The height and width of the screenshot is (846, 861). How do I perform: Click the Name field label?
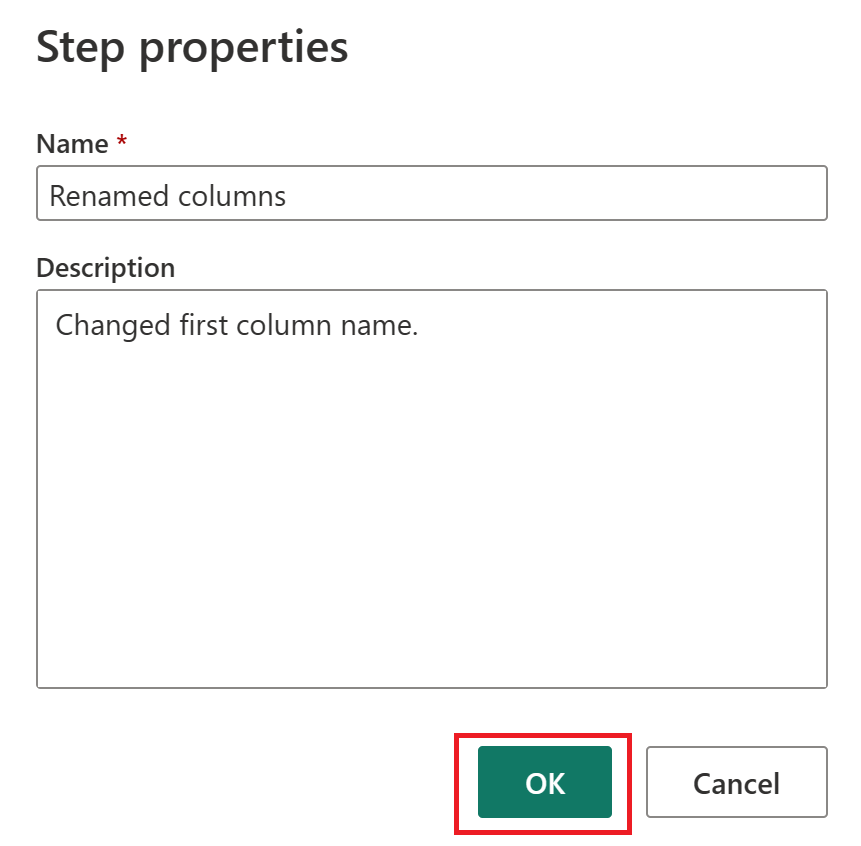[71, 144]
